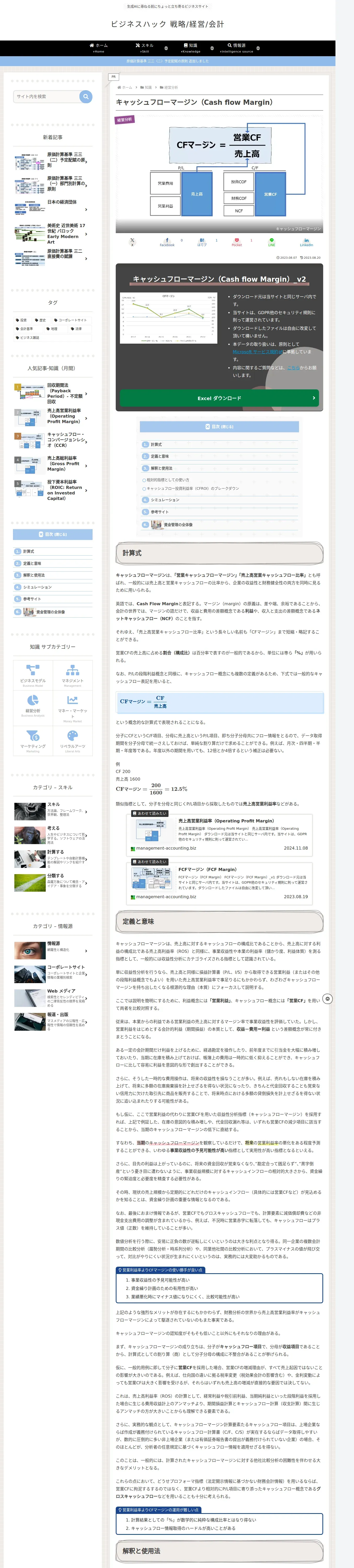This screenshot has height=1568, width=354.
Task: Open the ホーム navigation menu item
Action: click(x=98, y=48)
